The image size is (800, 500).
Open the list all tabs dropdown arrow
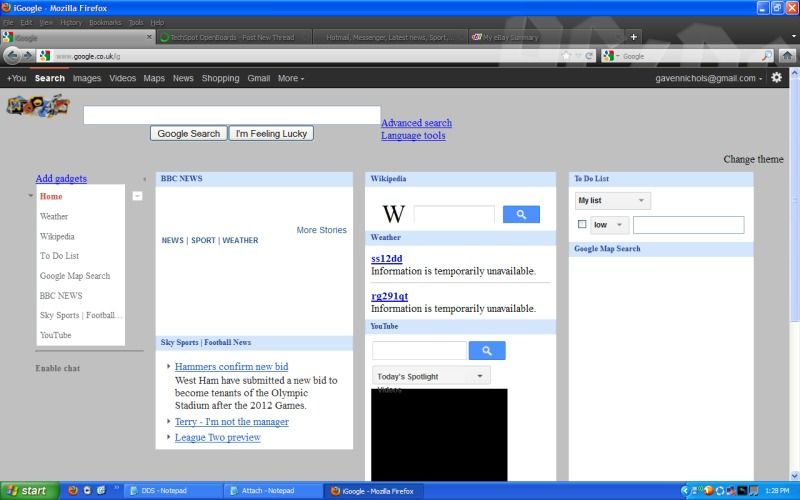tap(793, 37)
